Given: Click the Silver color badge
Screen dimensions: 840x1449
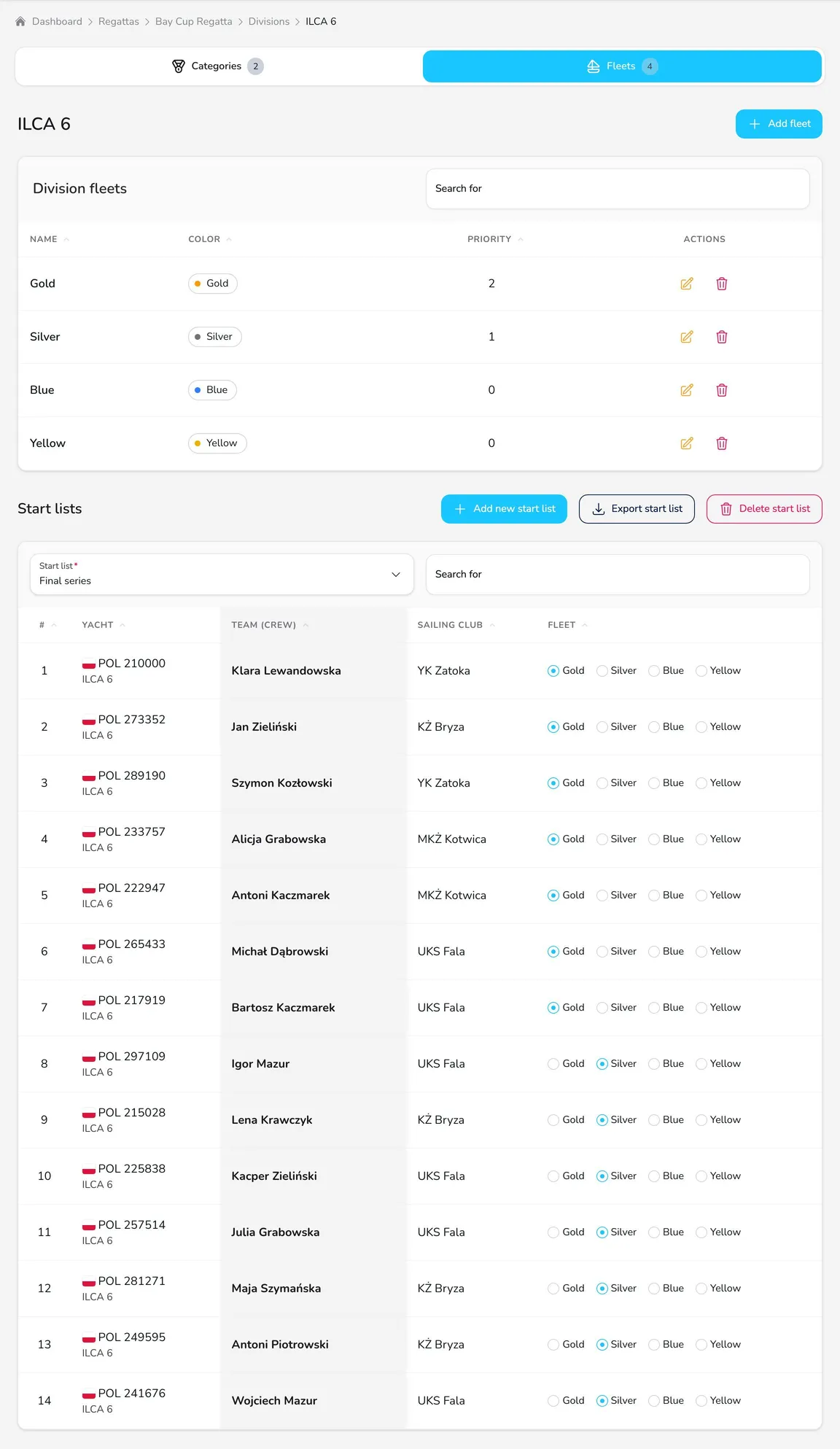Looking at the screenshot, I should point(215,337).
